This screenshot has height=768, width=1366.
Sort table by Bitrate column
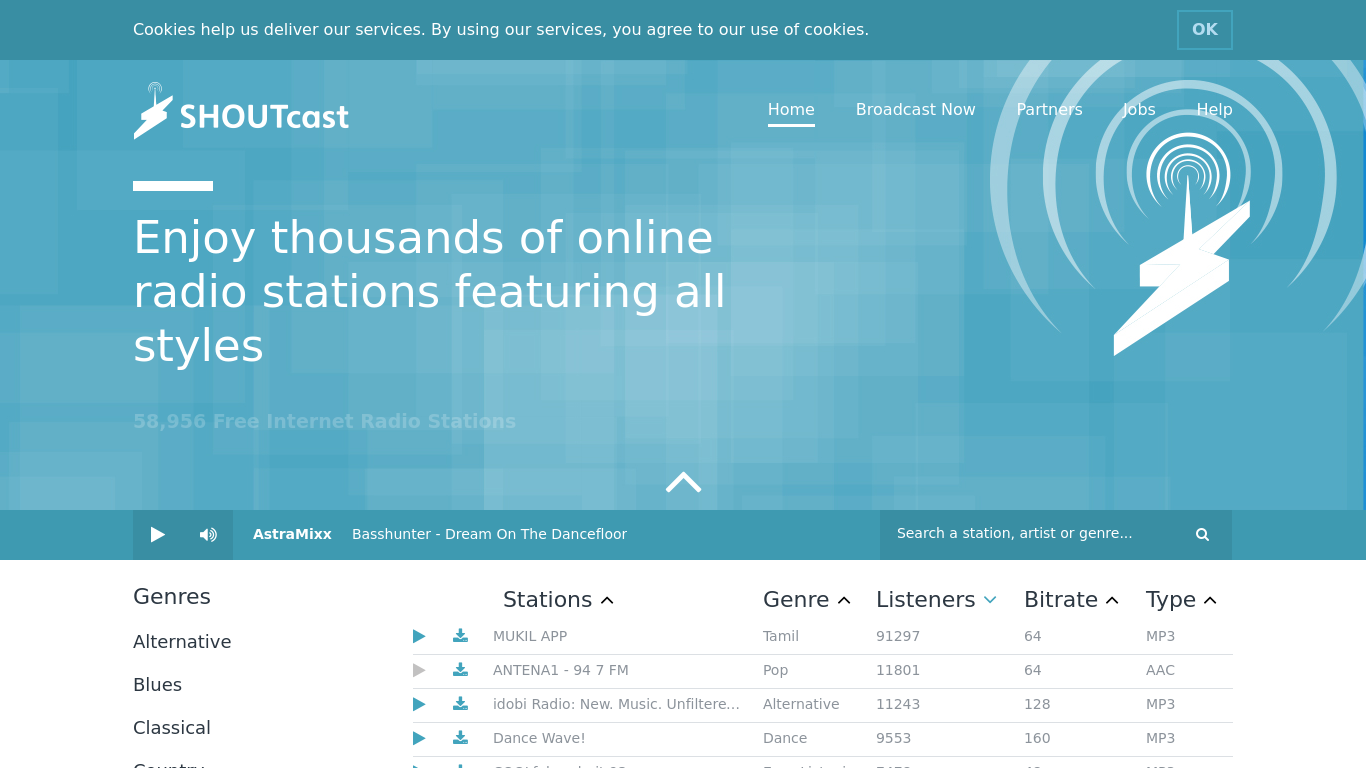pyautogui.click(x=1071, y=600)
